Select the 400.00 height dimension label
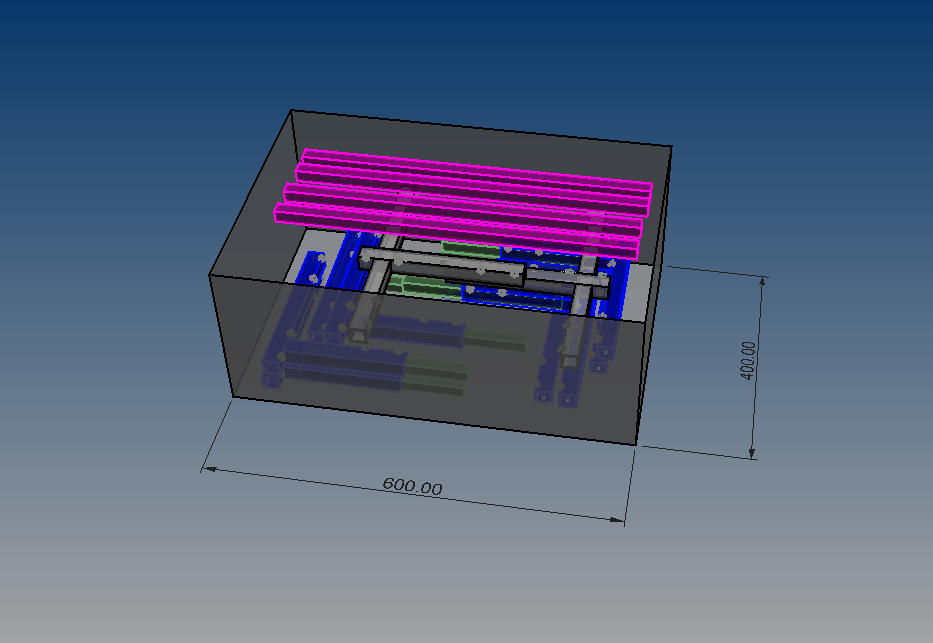 (x=747, y=360)
